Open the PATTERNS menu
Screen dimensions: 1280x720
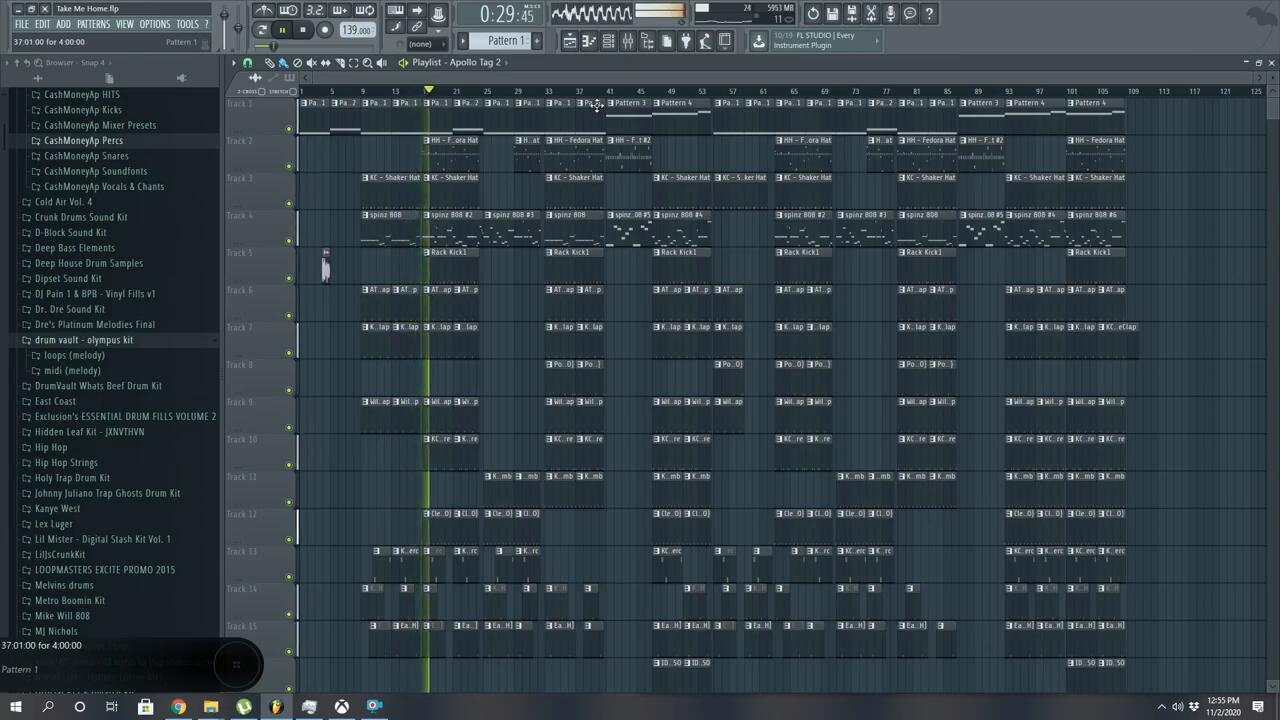point(93,24)
